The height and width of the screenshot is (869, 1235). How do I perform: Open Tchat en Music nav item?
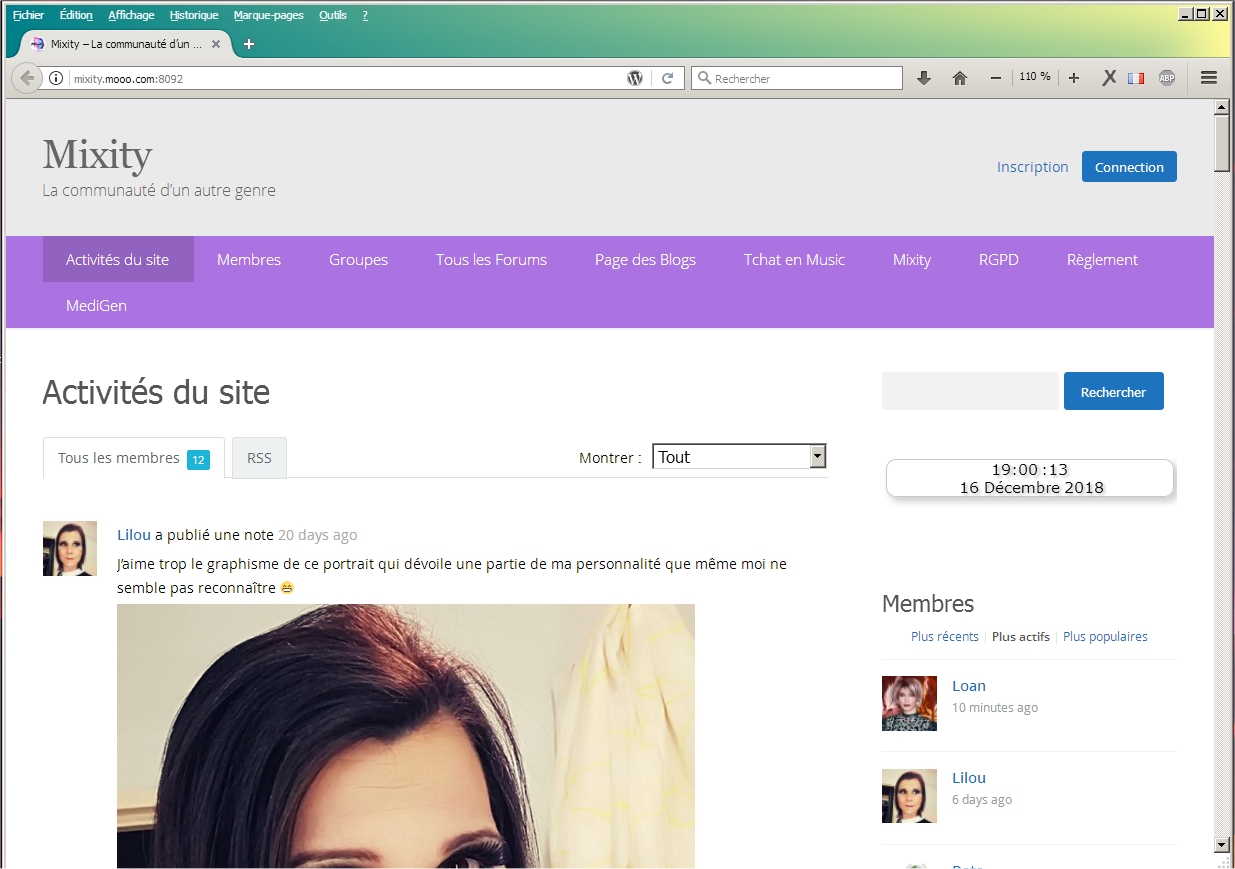point(794,259)
